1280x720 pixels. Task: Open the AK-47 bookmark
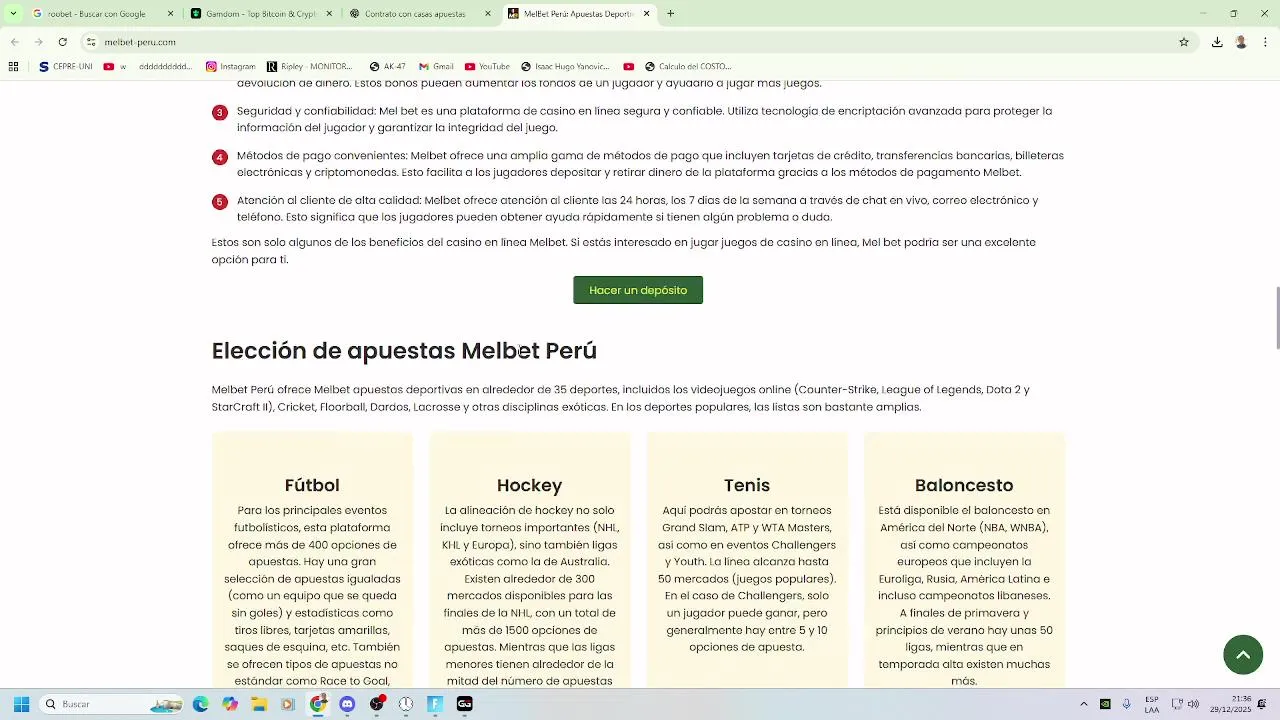pos(387,67)
